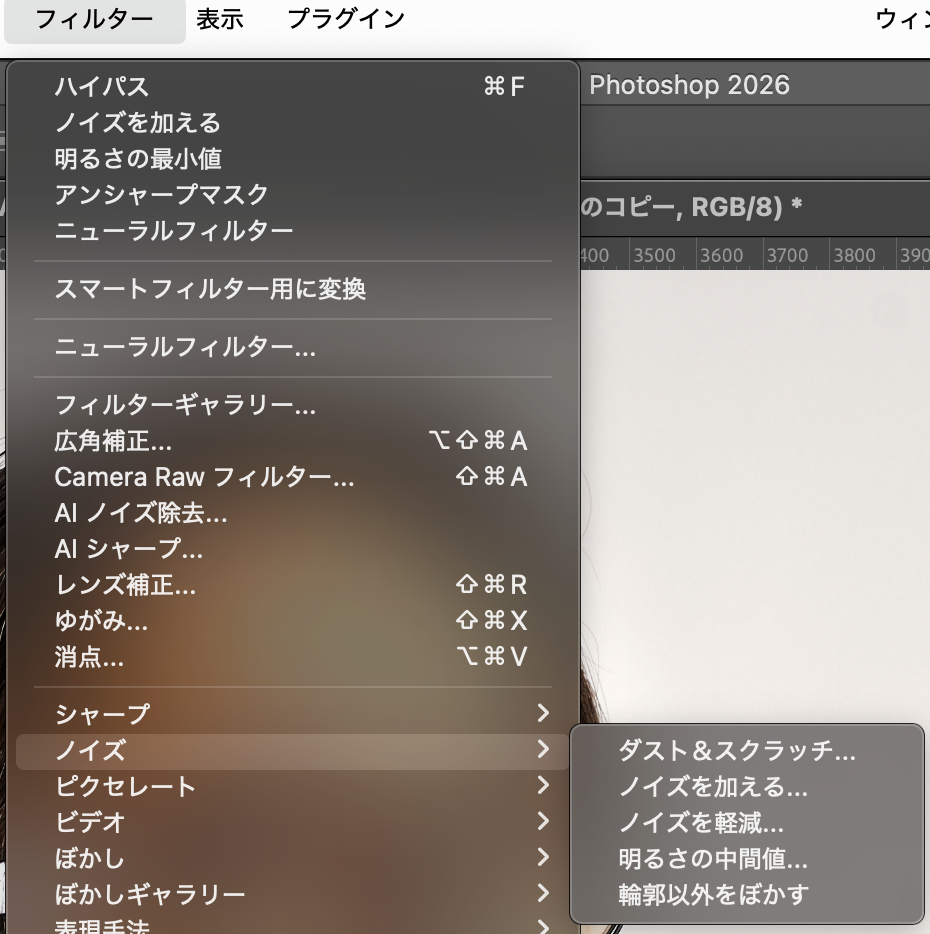Image resolution: width=930 pixels, height=934 pixels.
Task: Select アンシャープマスク filter
Action: point(162,195)
